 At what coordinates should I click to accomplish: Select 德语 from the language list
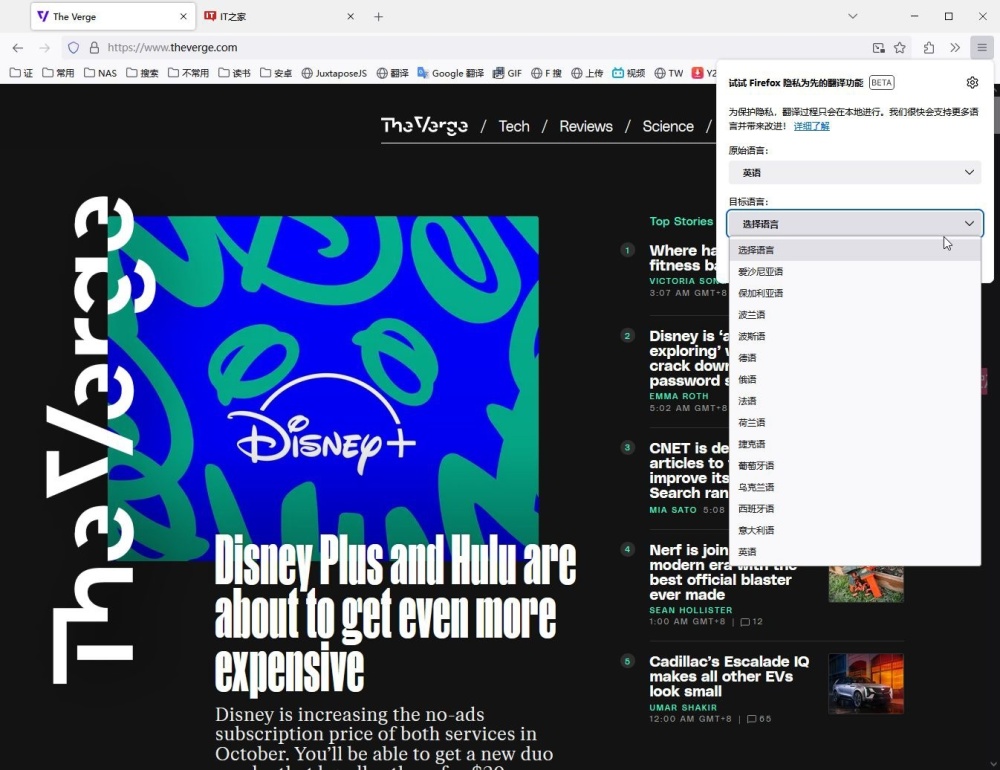pos(749,357)
